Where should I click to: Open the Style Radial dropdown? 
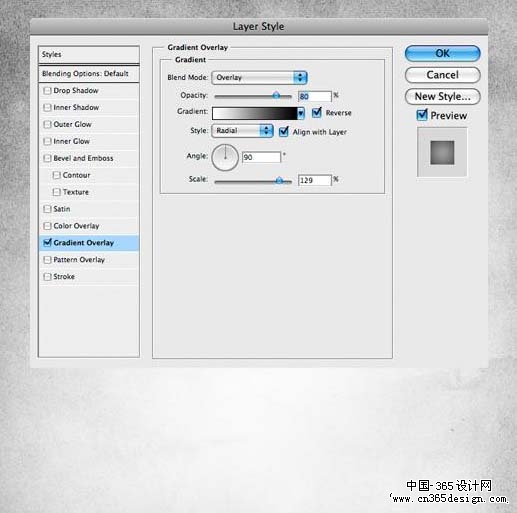pyautogui.click(x=242, y=131)
